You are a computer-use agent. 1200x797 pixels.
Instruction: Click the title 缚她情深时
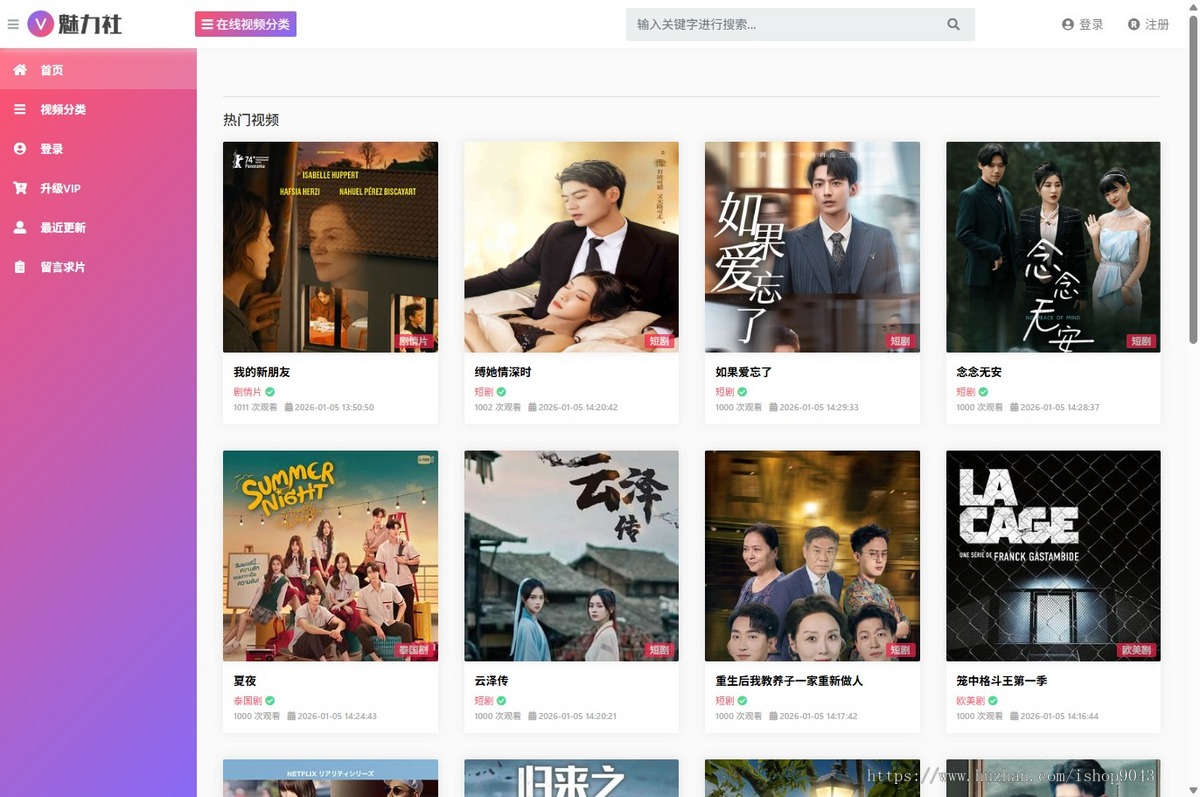[503, 372]
